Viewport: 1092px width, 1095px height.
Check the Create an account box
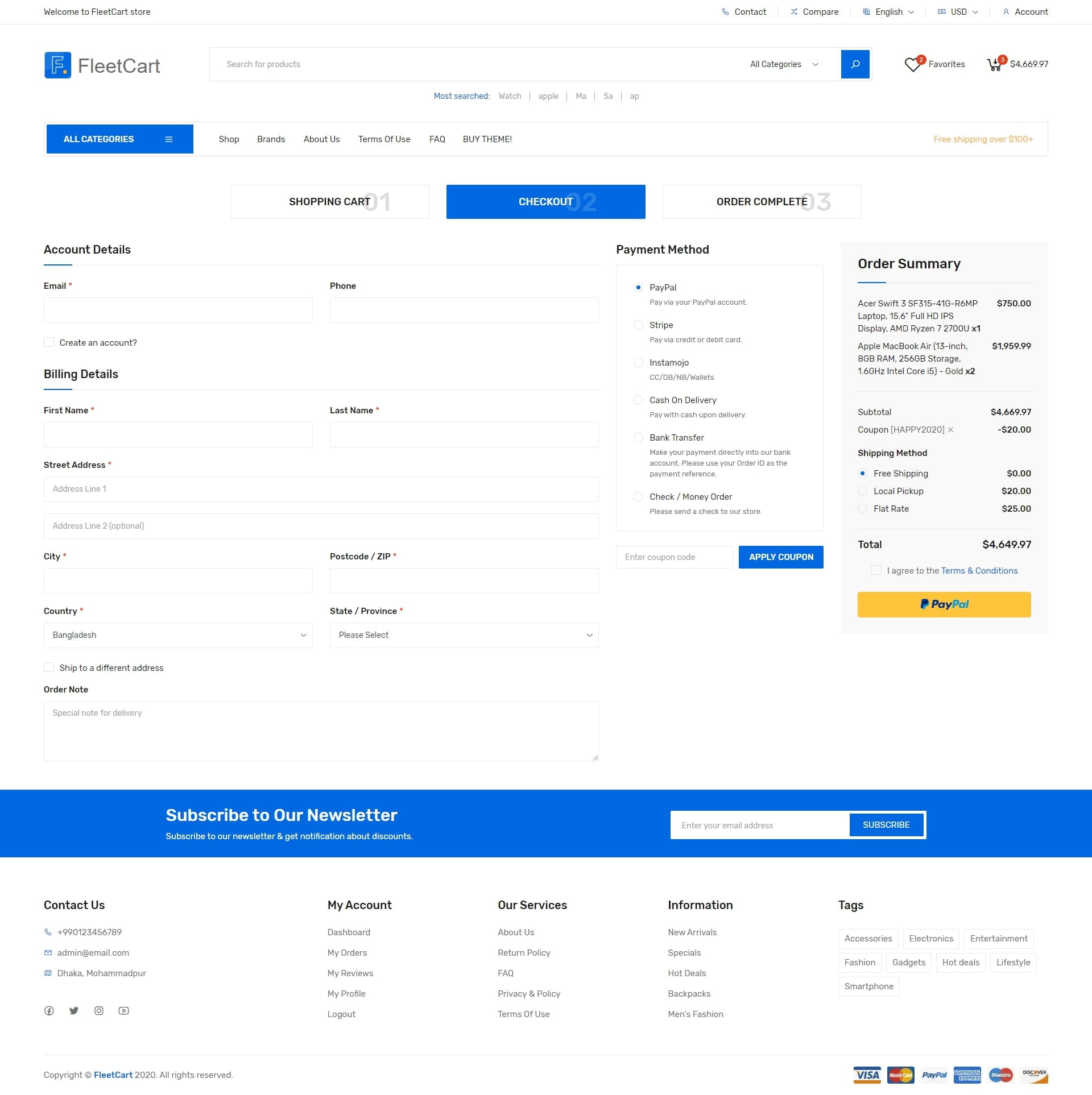49,342
